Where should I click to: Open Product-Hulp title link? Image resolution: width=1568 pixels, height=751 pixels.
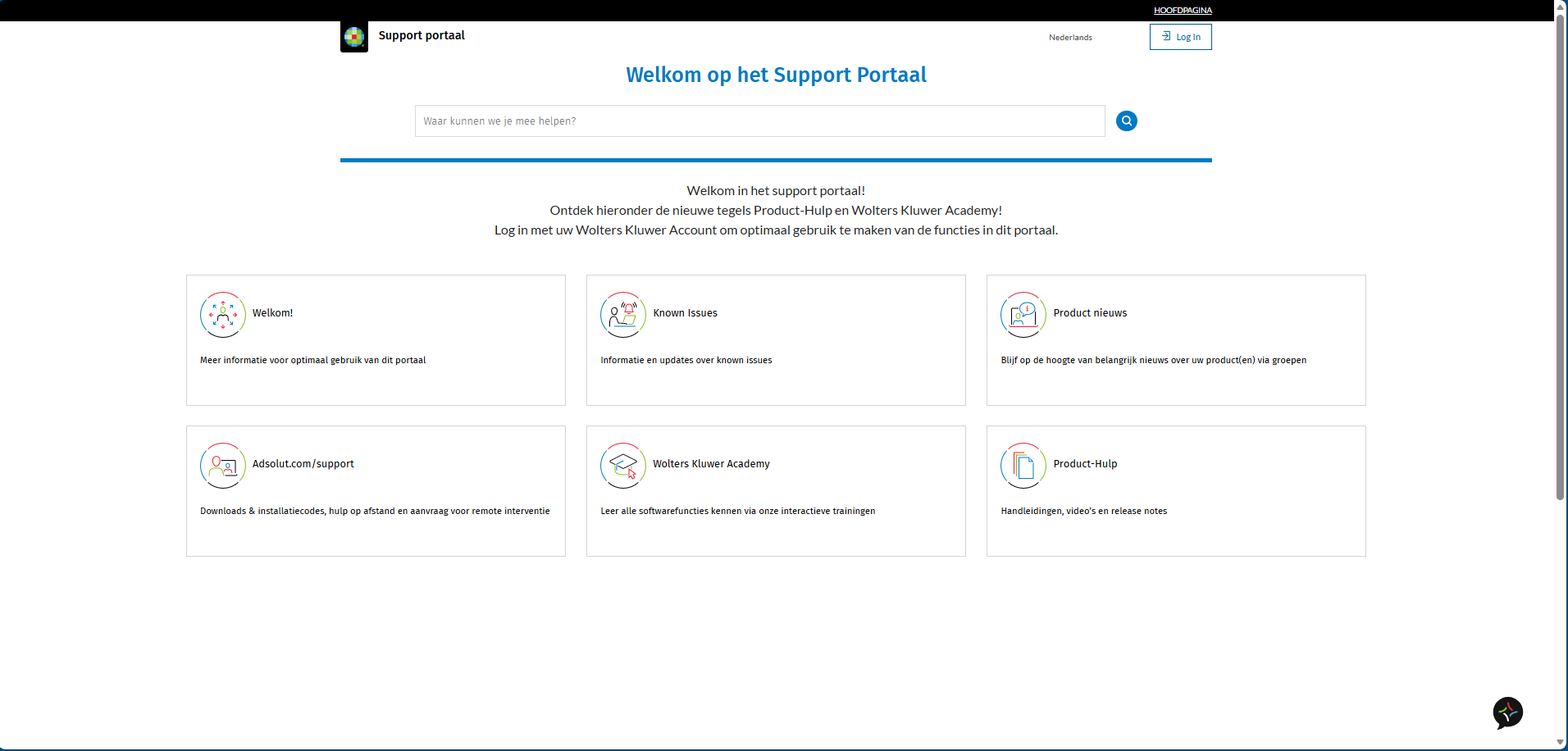[x=1085, y=464]
